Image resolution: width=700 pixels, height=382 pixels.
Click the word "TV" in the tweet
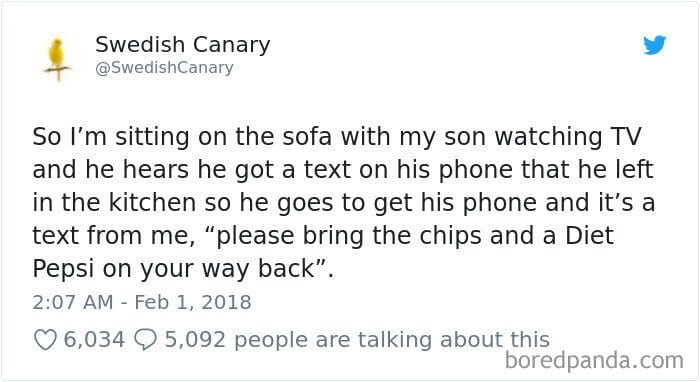(x=626, y=137)
